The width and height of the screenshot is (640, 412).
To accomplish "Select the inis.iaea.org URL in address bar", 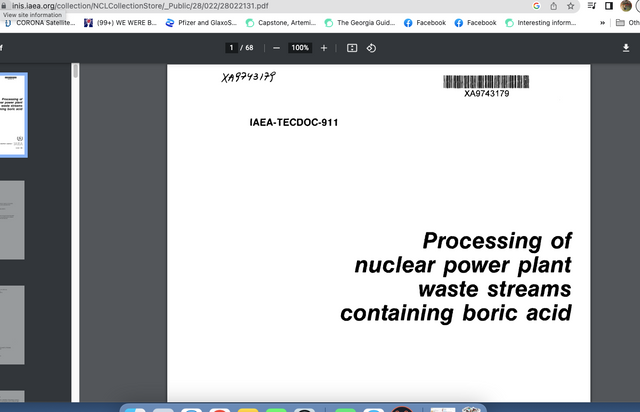I will click(x=140, y=6).
